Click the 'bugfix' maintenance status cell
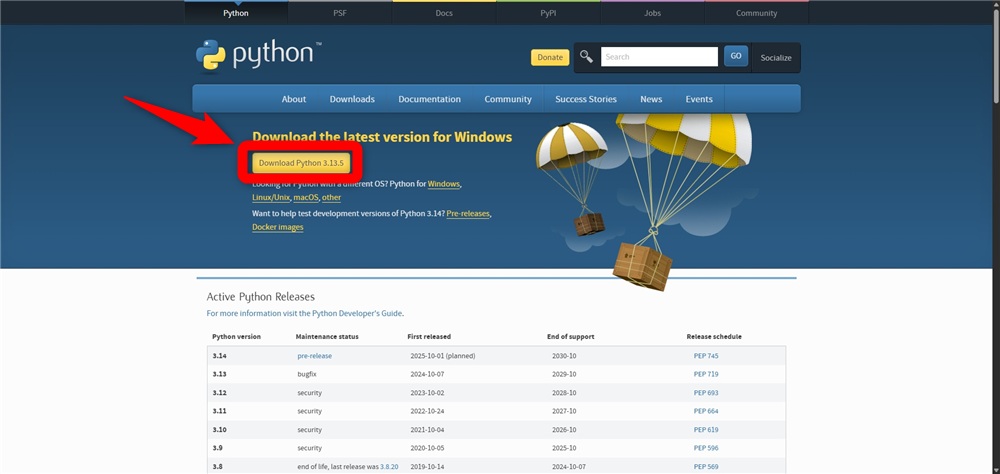 pos(305,374)
